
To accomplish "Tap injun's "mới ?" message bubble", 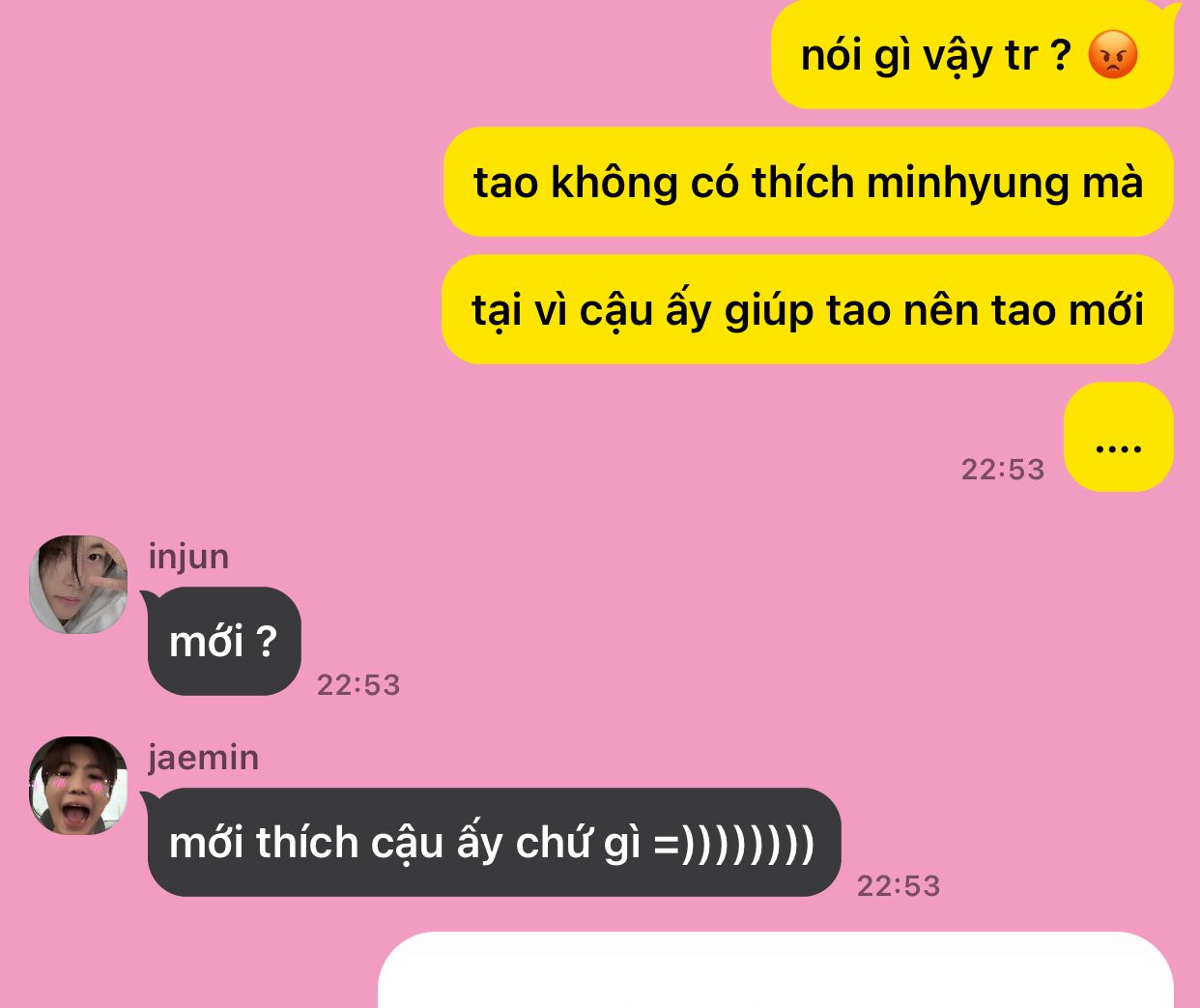I will (223, 641).
